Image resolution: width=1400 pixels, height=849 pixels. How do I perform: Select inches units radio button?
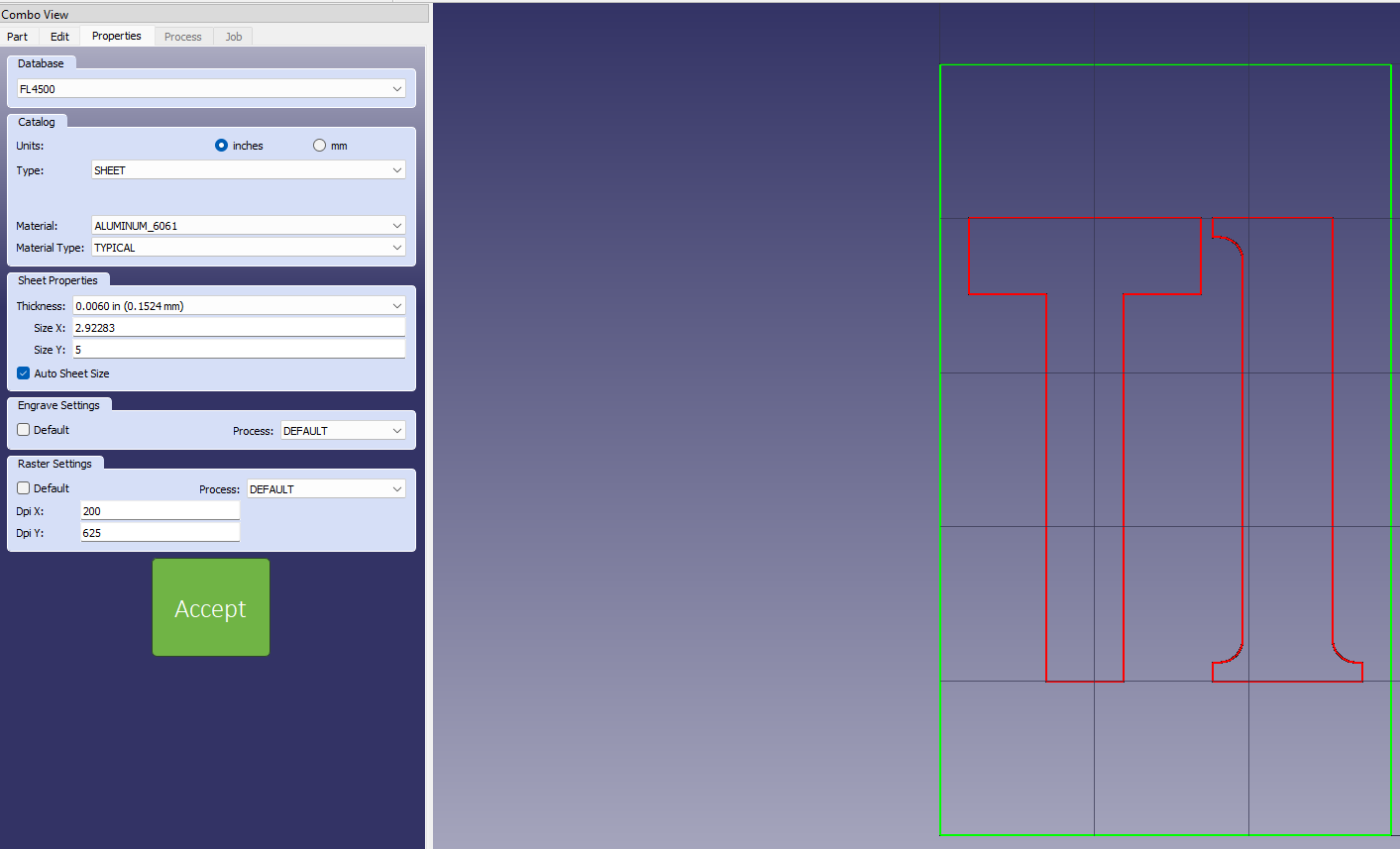(222, 146)
